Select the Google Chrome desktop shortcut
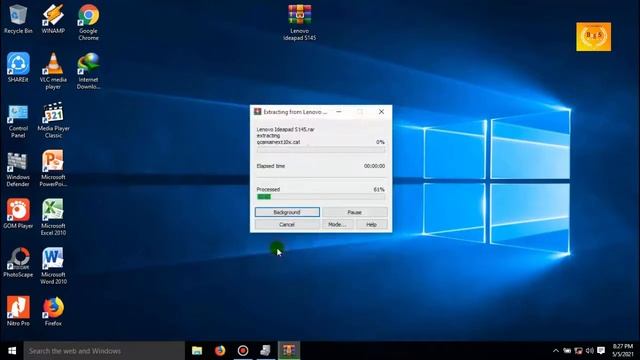 (88, 22)
